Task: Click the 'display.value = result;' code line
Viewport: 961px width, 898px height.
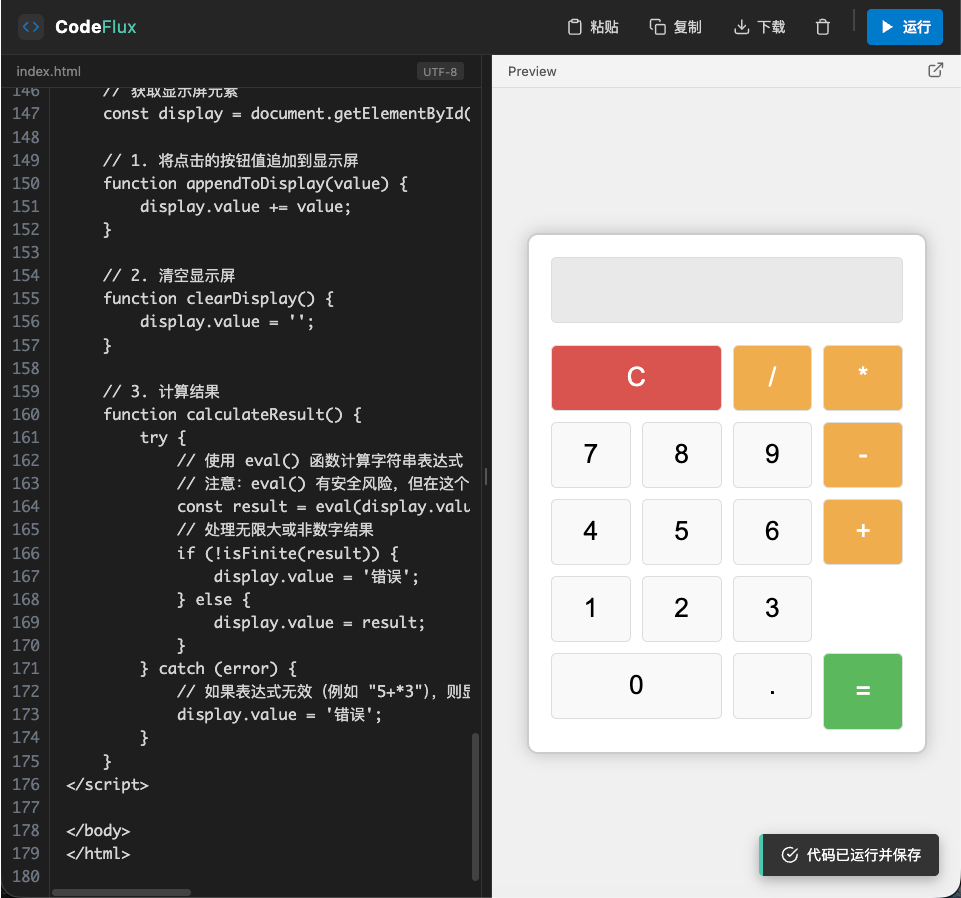Action: (x=319, y=623)
